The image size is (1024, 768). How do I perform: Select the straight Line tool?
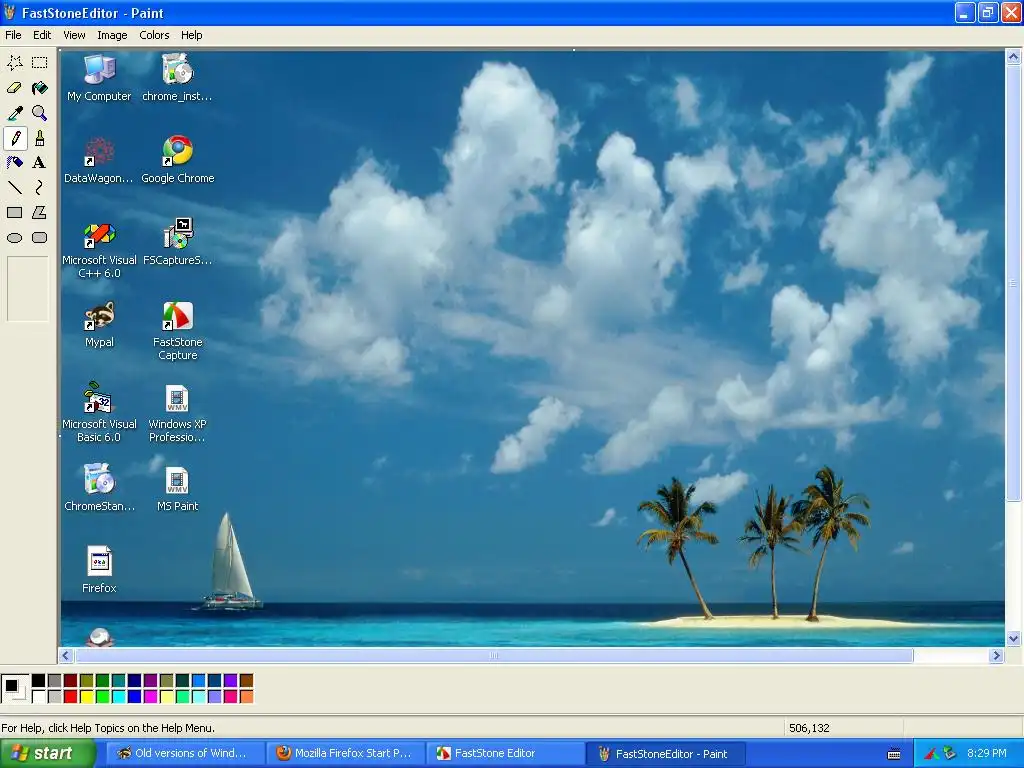(14, 188)
